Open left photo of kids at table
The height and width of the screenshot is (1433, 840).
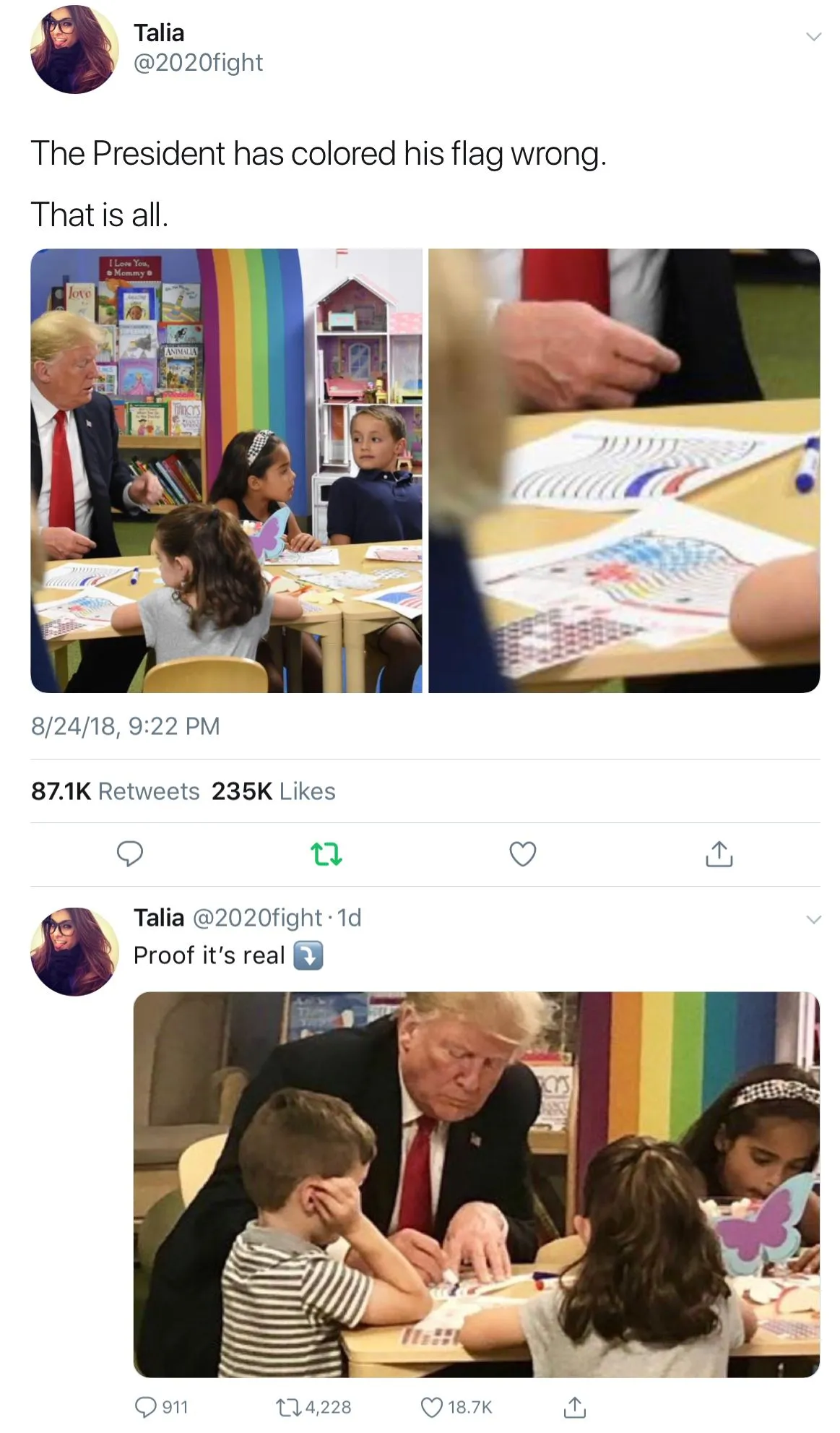(x=226, y=470)
